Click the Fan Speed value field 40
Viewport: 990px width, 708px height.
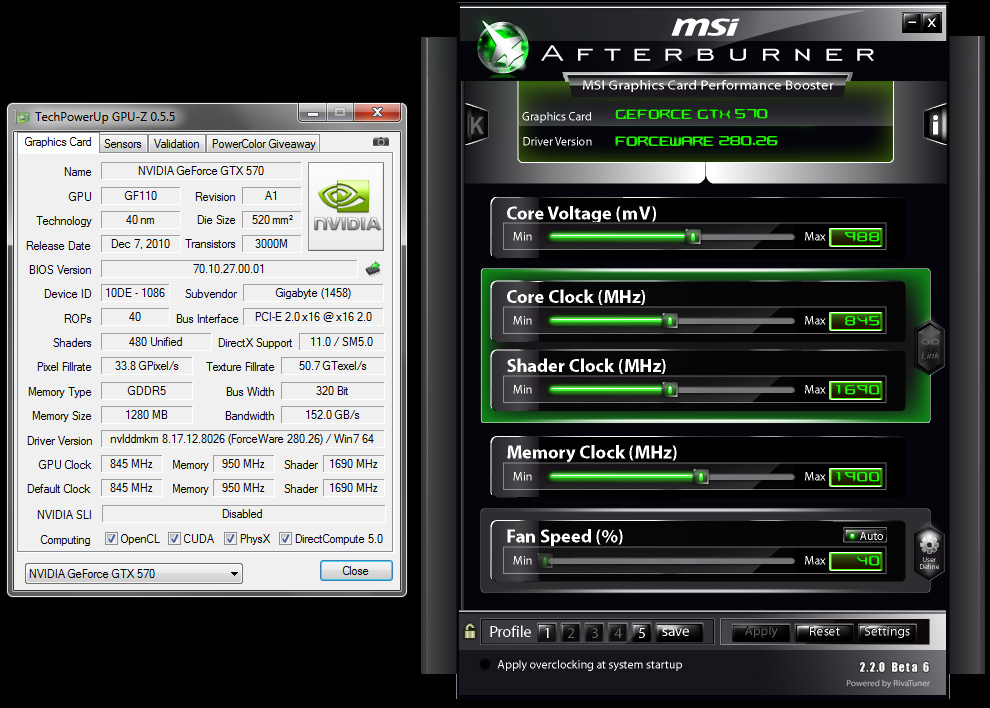[856, 561]
